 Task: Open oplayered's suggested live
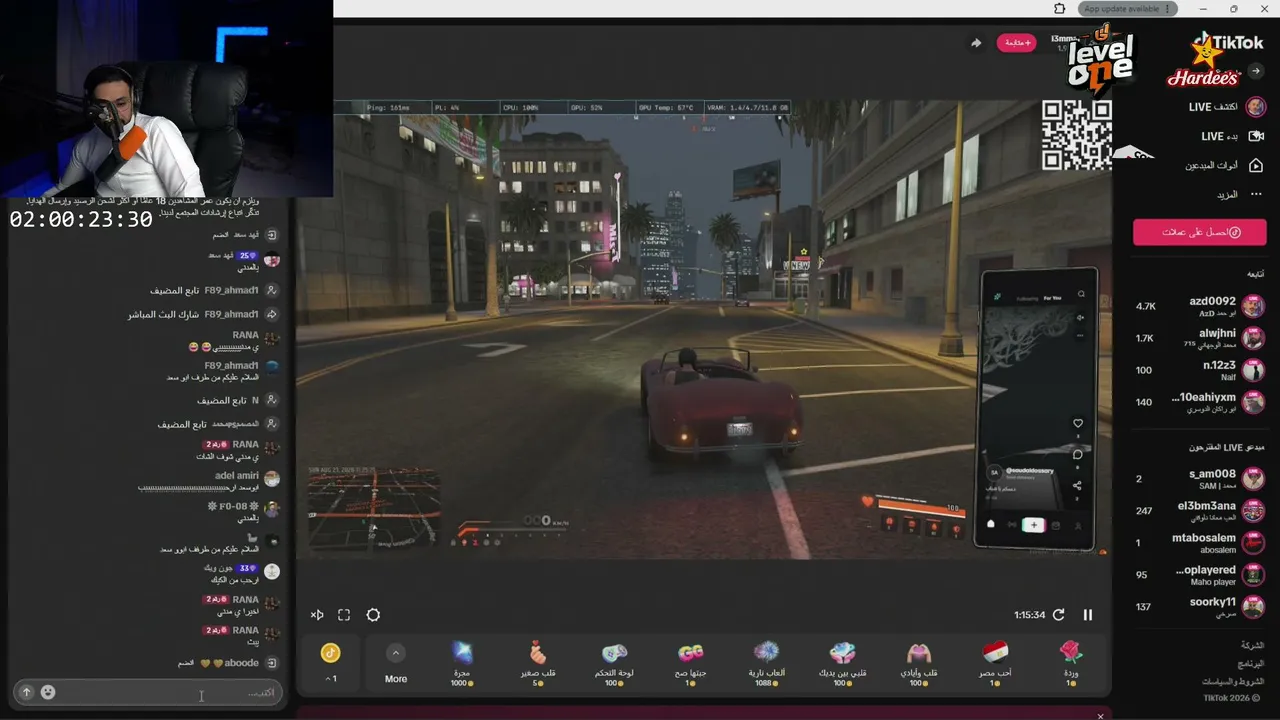(x=1200, y=575)
